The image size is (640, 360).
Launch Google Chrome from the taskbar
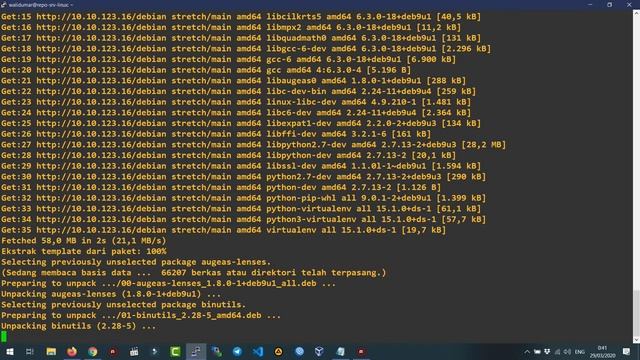(x=93, y=351)
